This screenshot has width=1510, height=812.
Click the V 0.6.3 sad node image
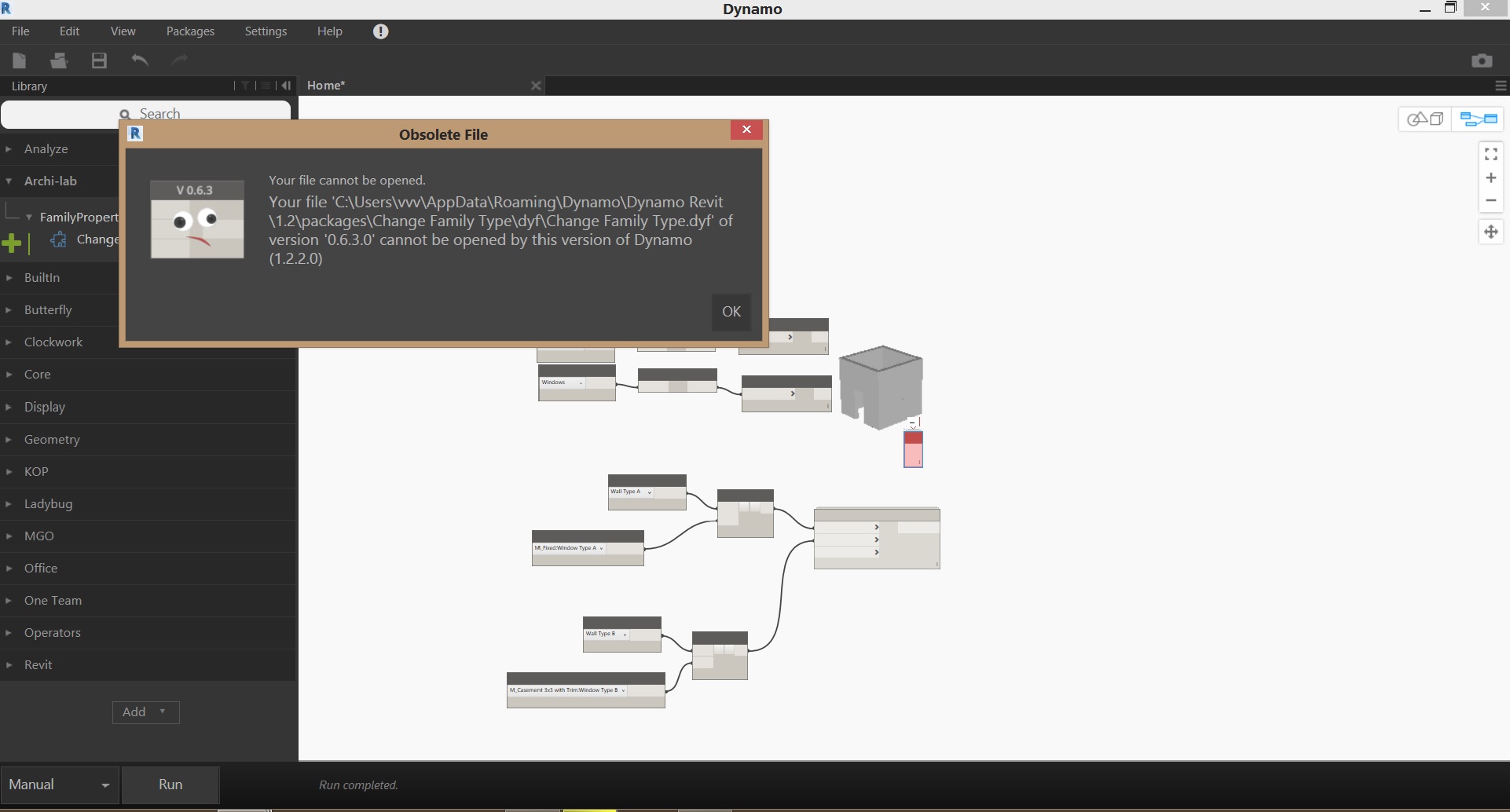[197, 219]
